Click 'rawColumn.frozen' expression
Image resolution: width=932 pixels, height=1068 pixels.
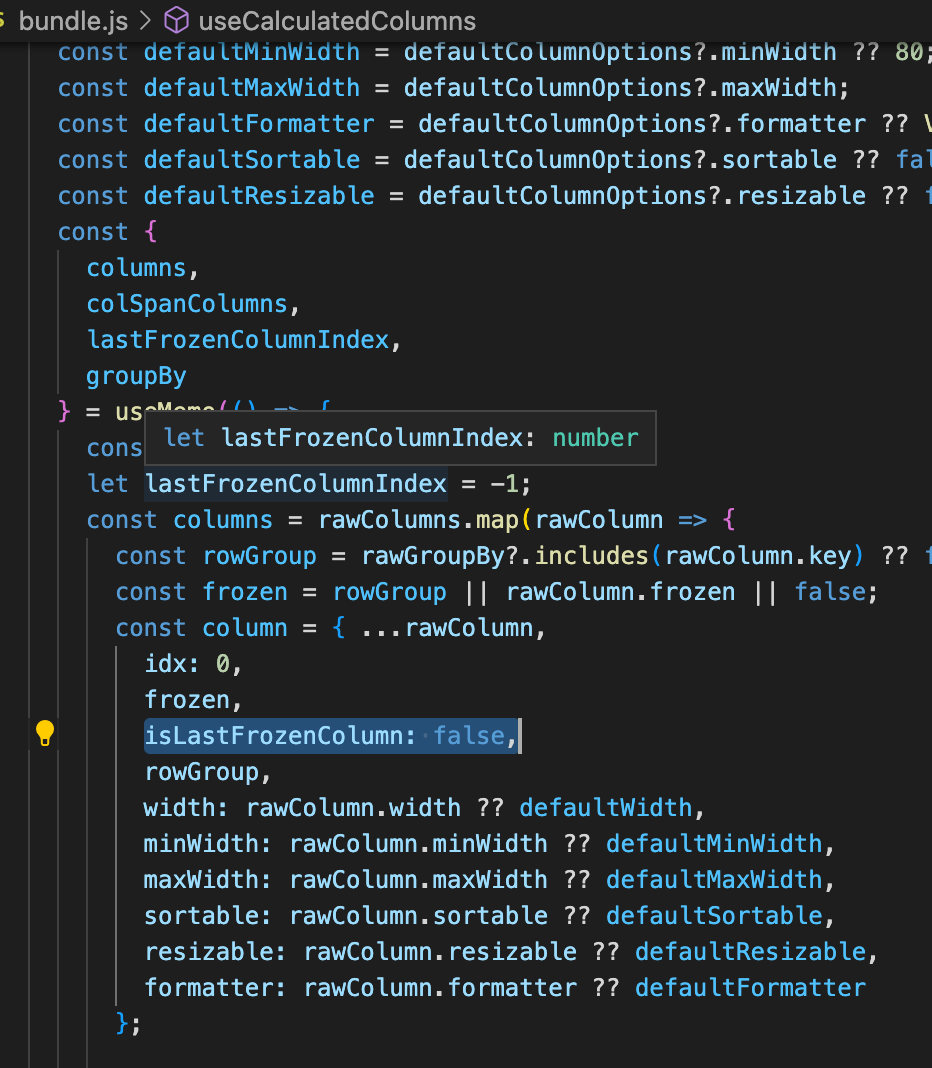621,593
